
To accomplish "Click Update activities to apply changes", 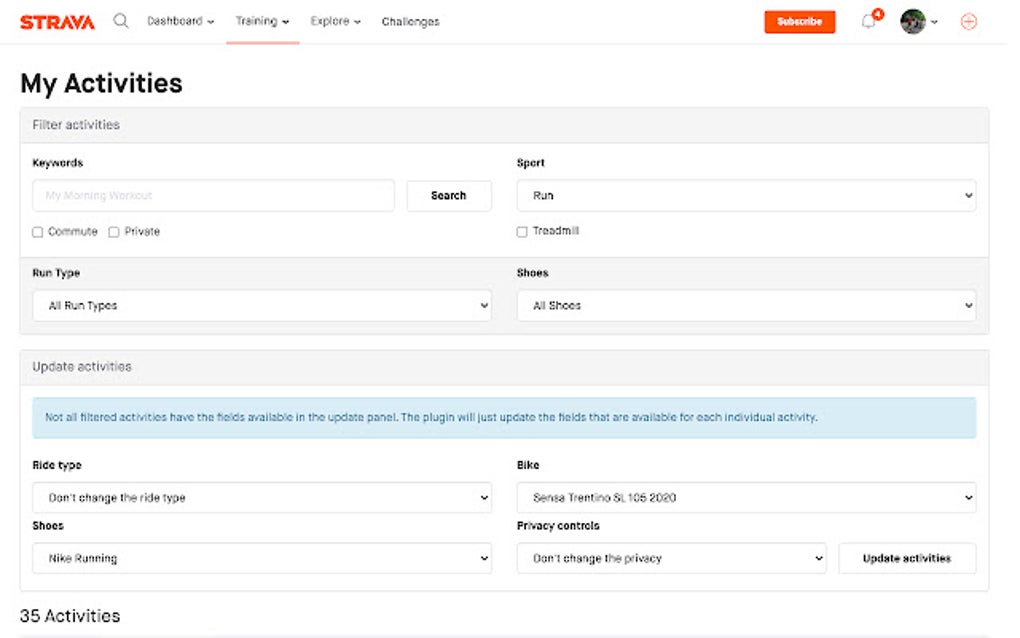I will click(x=907, y=558).
